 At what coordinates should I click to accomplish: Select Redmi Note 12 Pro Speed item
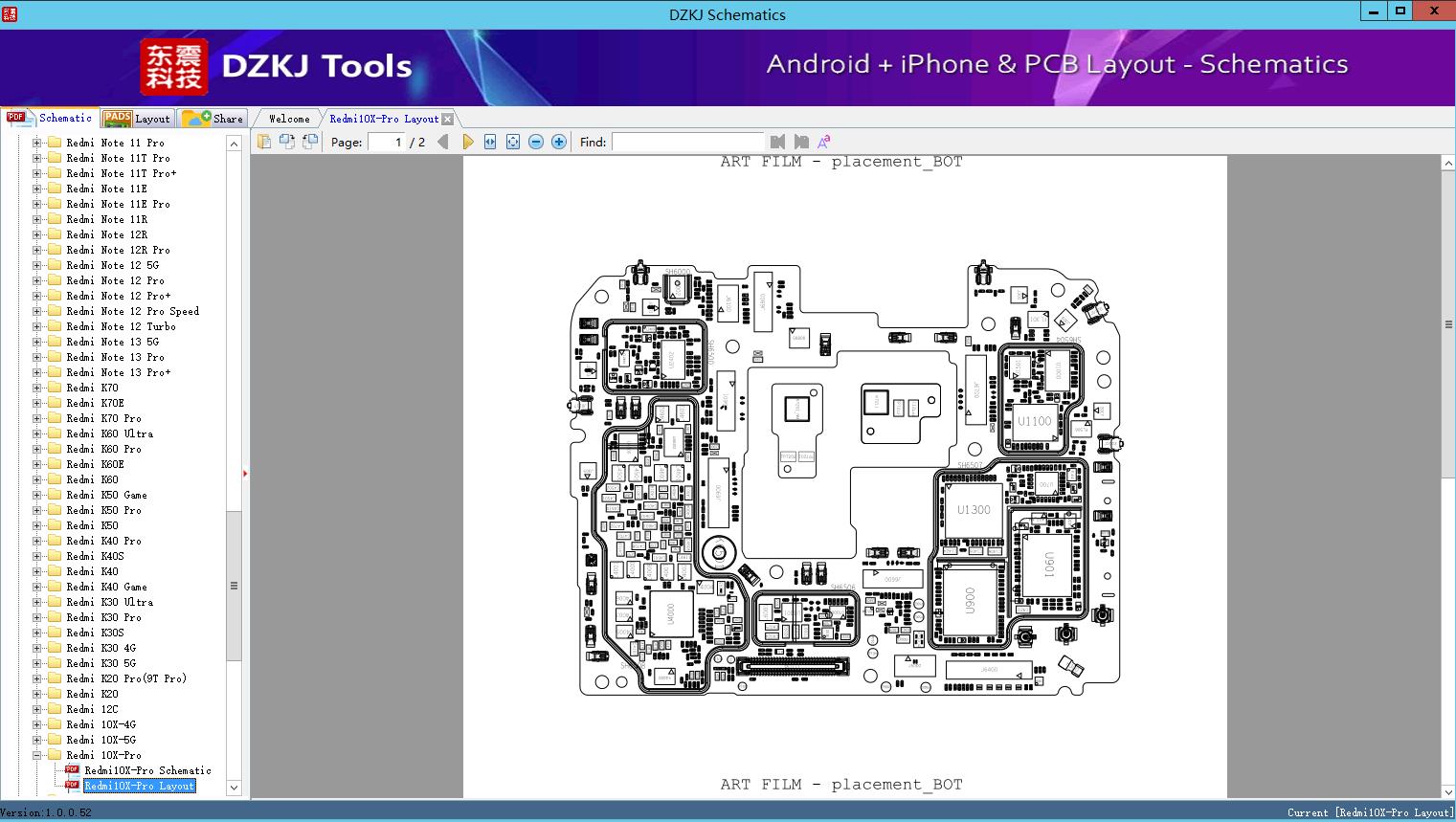(133, 311)
